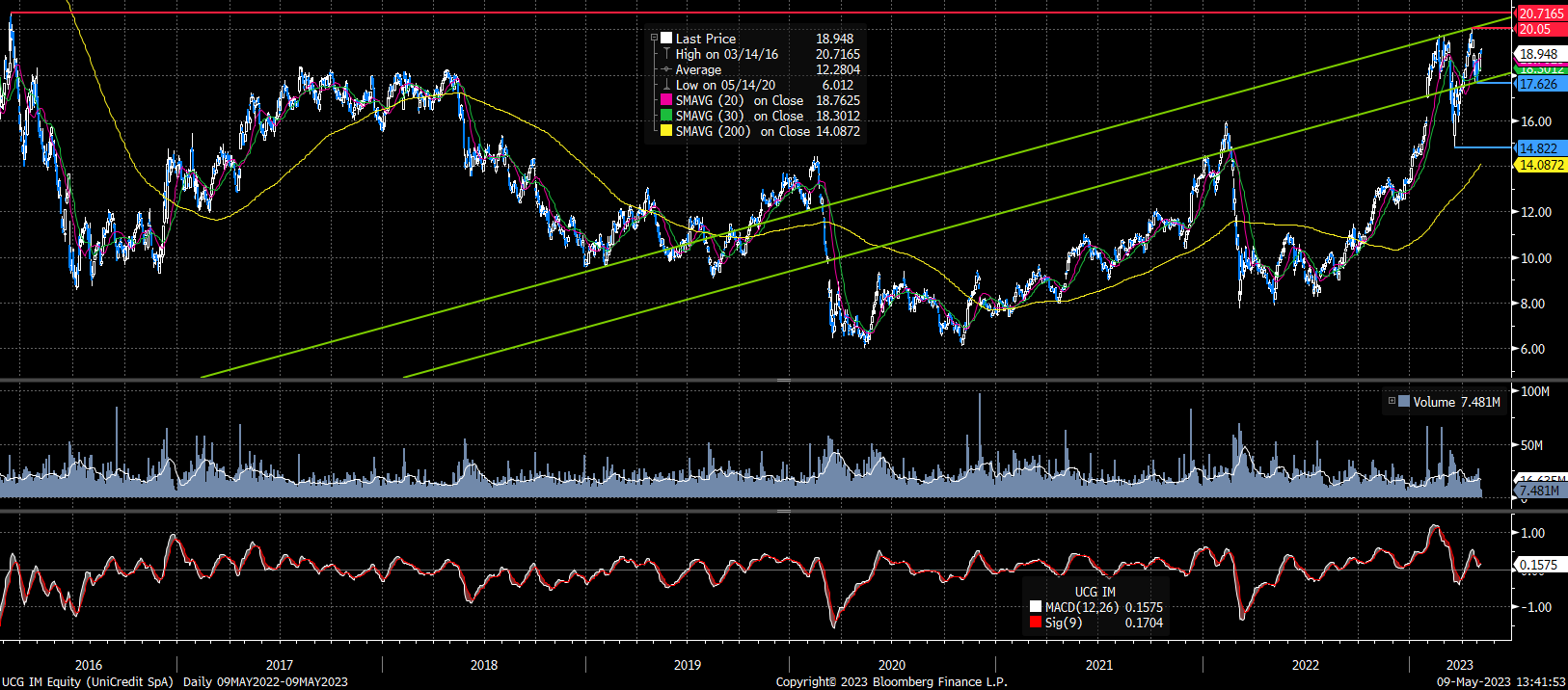Viewport: 1568px width, 690px height.
Task: Click the High on 03/14/16 marker icon
Action: [665, 54]
